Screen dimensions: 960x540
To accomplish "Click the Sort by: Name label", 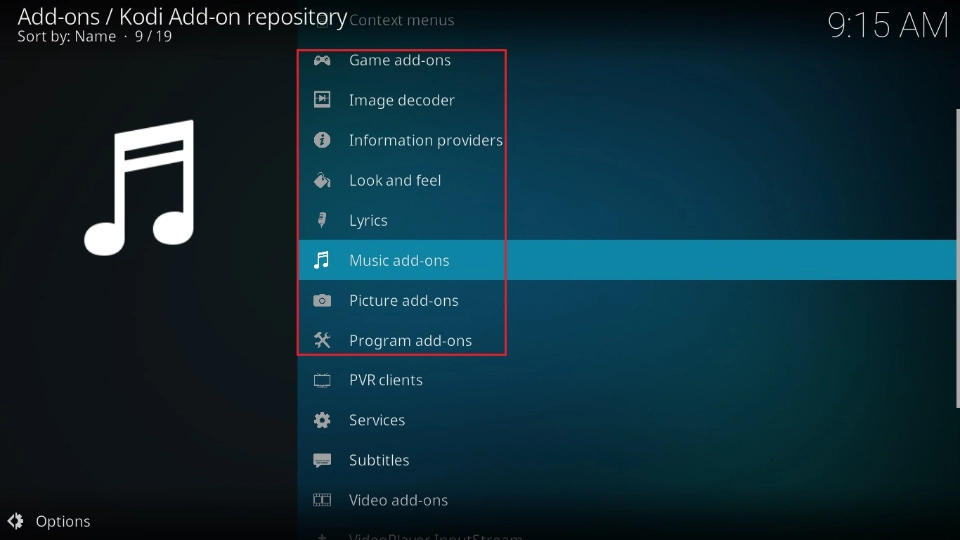I will pyautogui.click(x=67, y=37).
